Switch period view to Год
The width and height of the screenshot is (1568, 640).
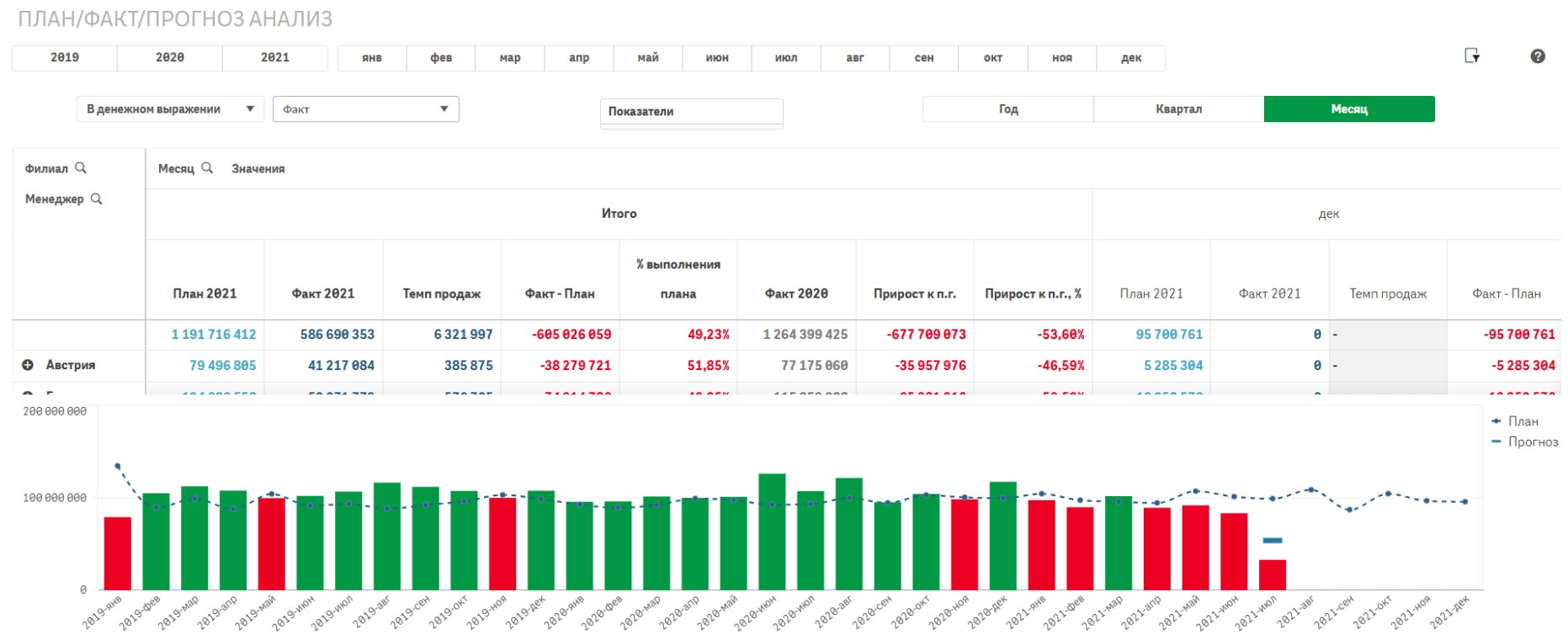pyautogui.click(x=1007, y=109)
